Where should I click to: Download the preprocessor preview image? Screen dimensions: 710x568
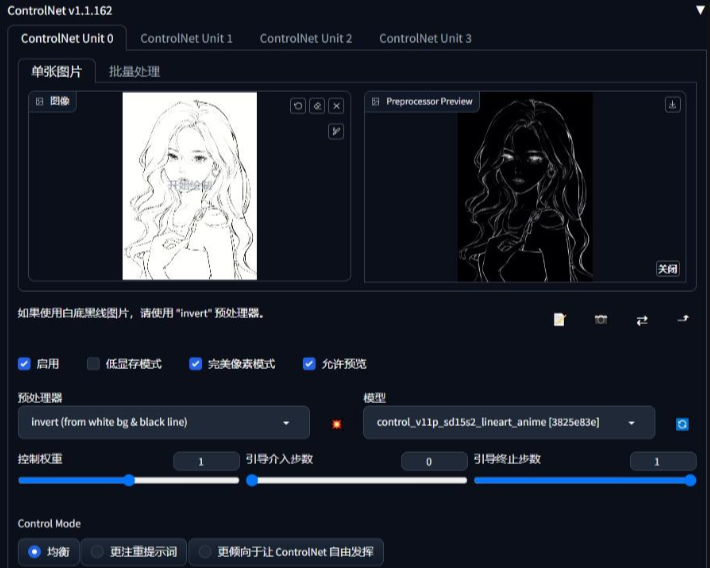672,105
